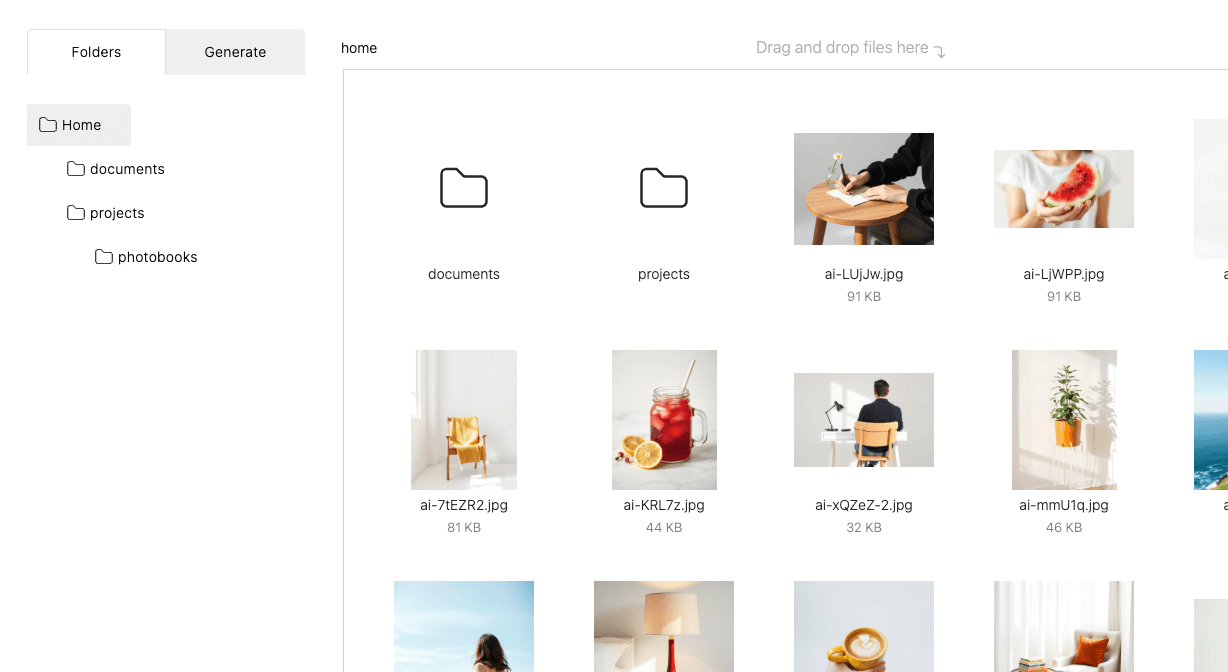
Task: Select the ai-7tEZR2.jpg chair thumbnail
Action: [464, 420]
